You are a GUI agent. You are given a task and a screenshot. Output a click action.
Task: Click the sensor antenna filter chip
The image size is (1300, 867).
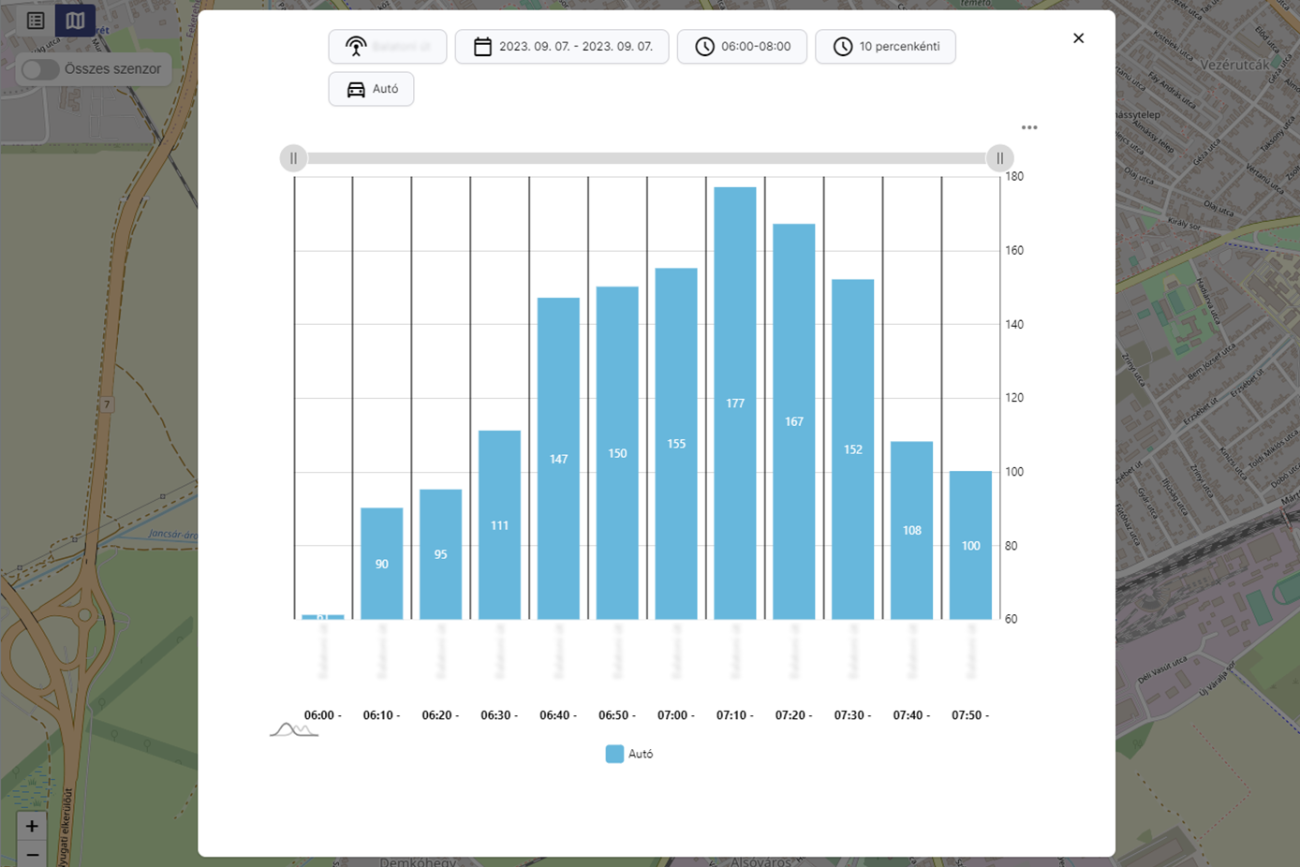point(387,47)
